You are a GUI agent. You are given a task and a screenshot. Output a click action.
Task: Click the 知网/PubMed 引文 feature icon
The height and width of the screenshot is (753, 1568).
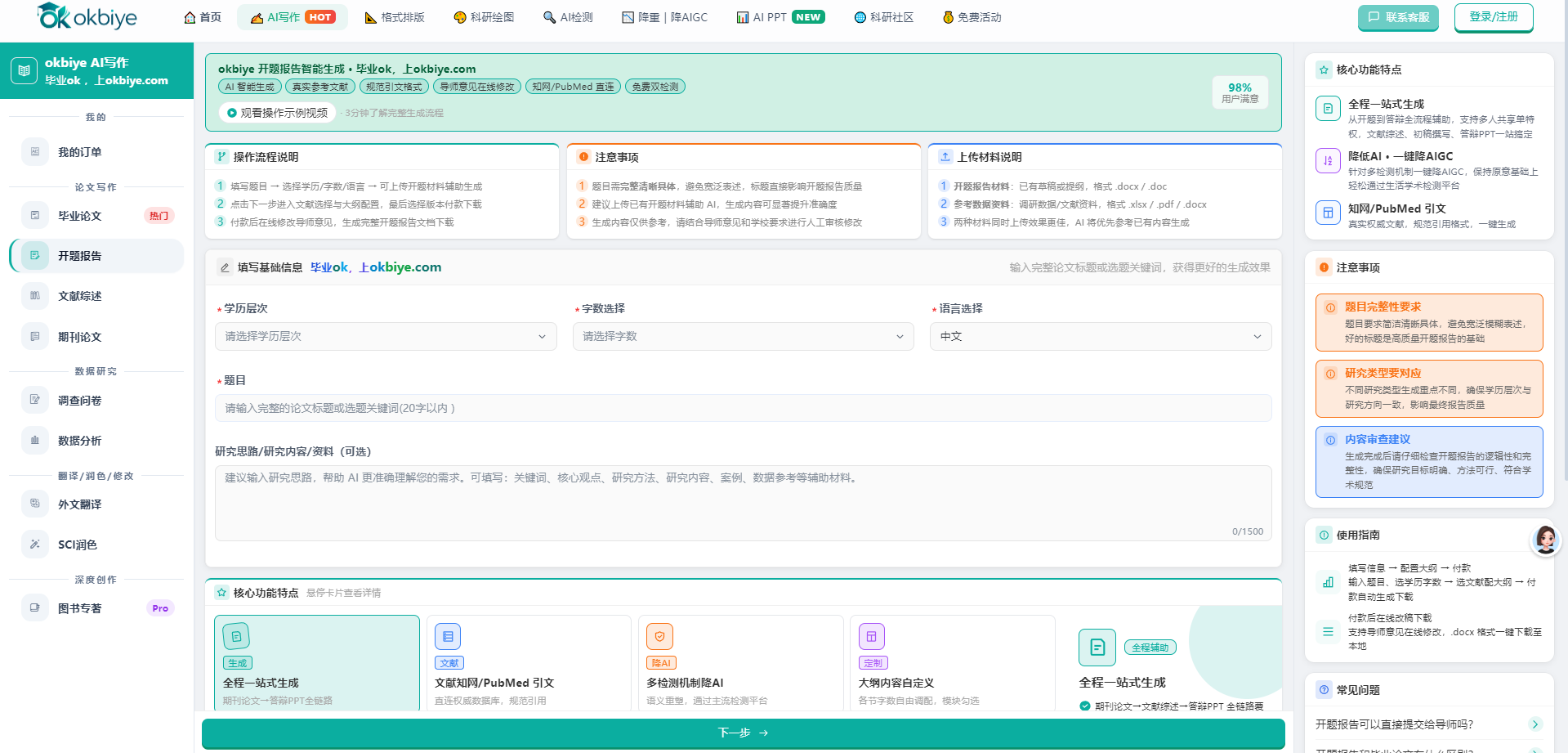click(1328, 213)
